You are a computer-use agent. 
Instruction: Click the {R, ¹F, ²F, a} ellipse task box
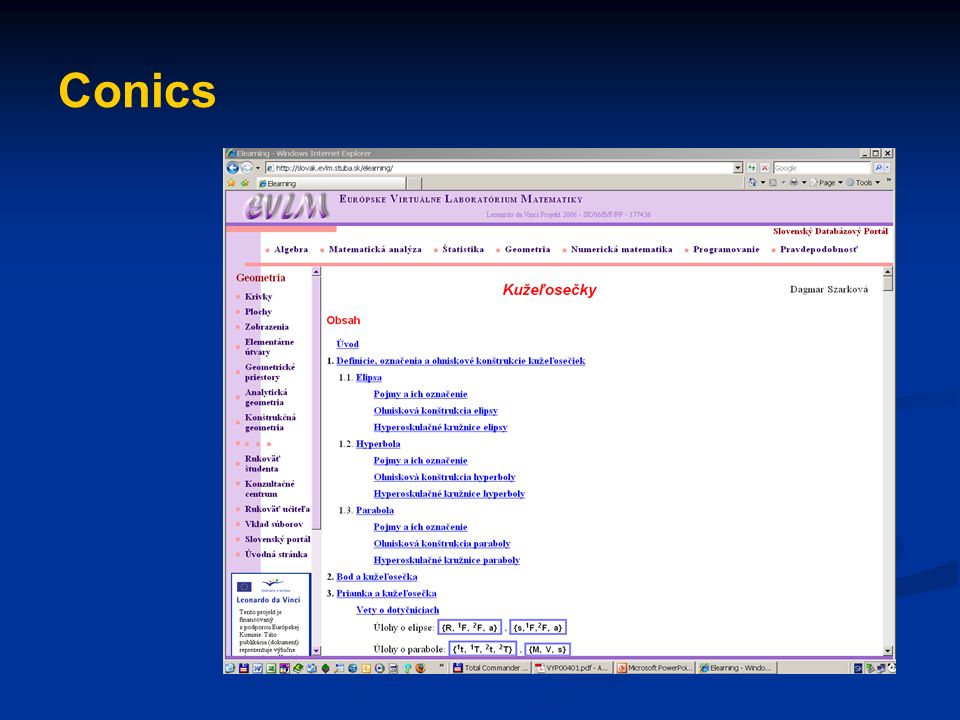470,628
